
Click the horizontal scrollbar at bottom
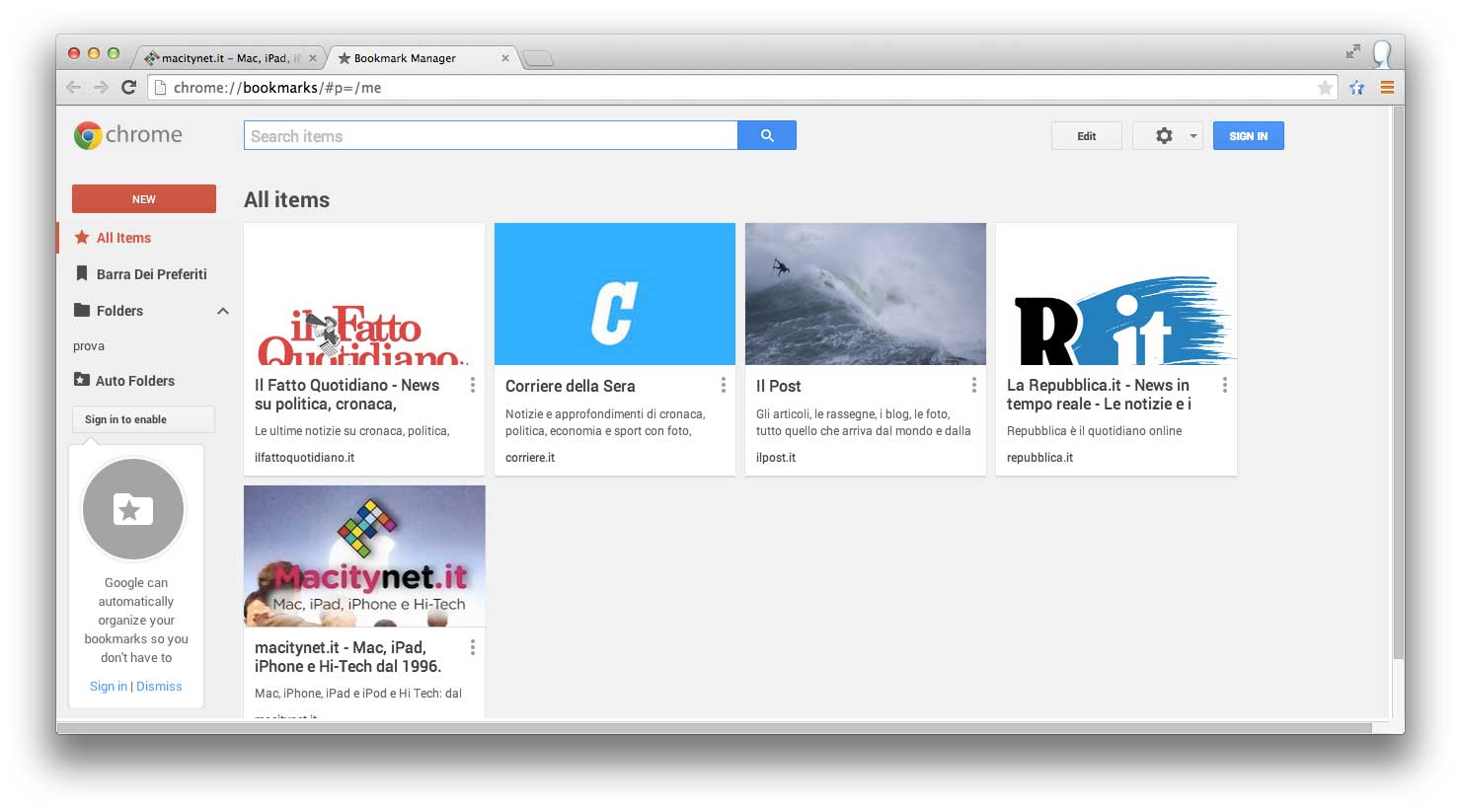[x=715, y=728]
